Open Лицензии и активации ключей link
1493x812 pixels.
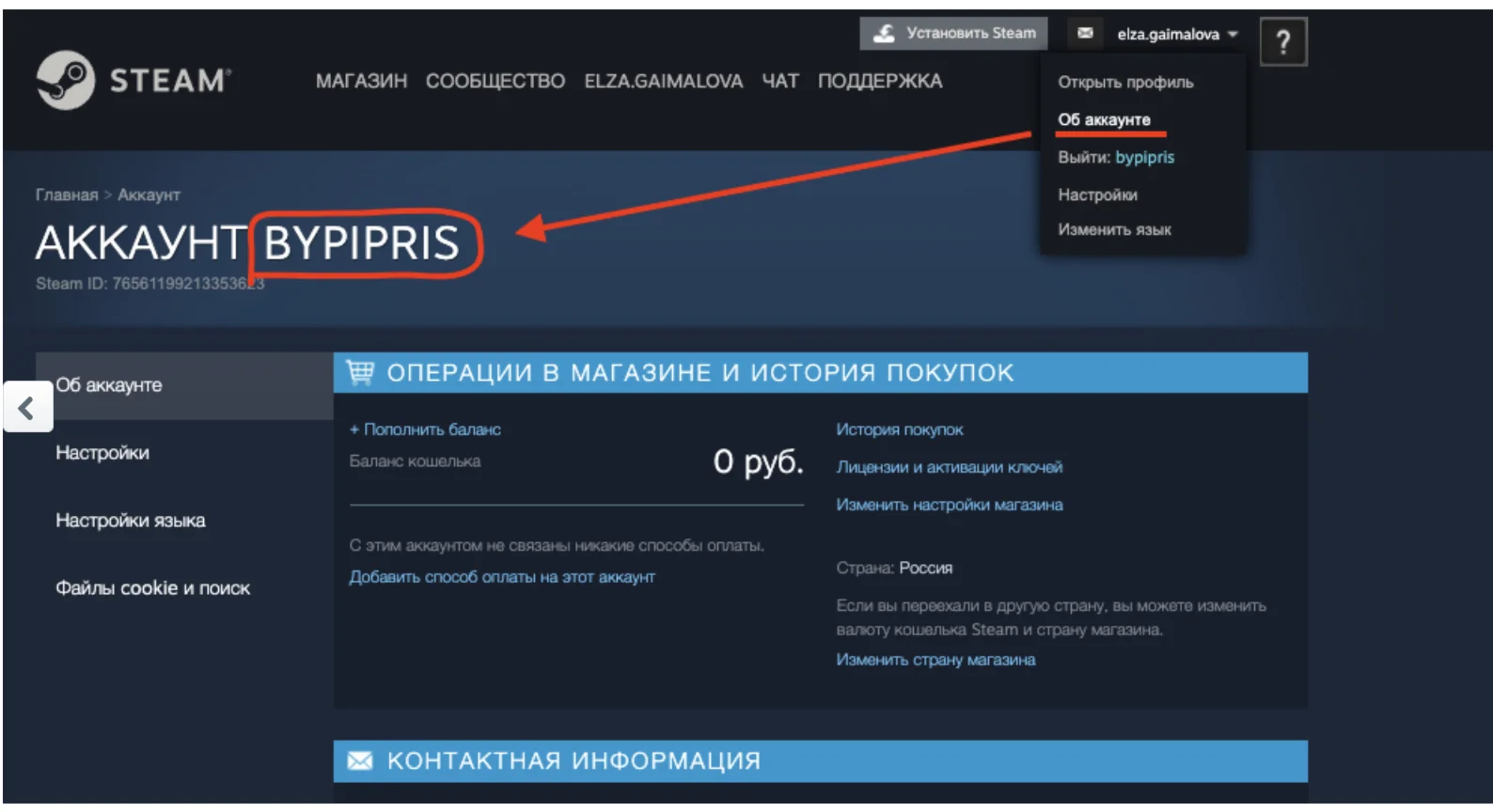(x=950, y=467)
